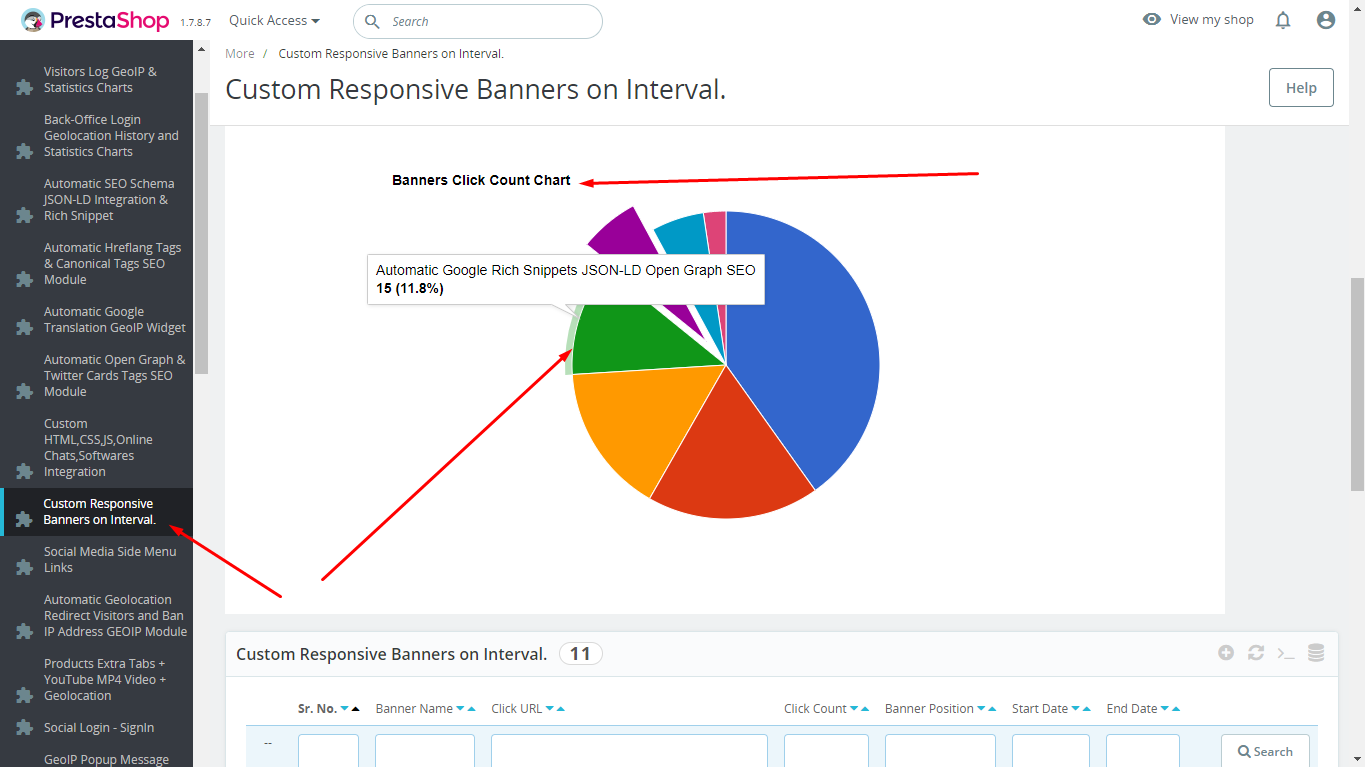Open Social Login - SignIn
Viewport: 1365px width, 767px height.
[x=99, y=728]
